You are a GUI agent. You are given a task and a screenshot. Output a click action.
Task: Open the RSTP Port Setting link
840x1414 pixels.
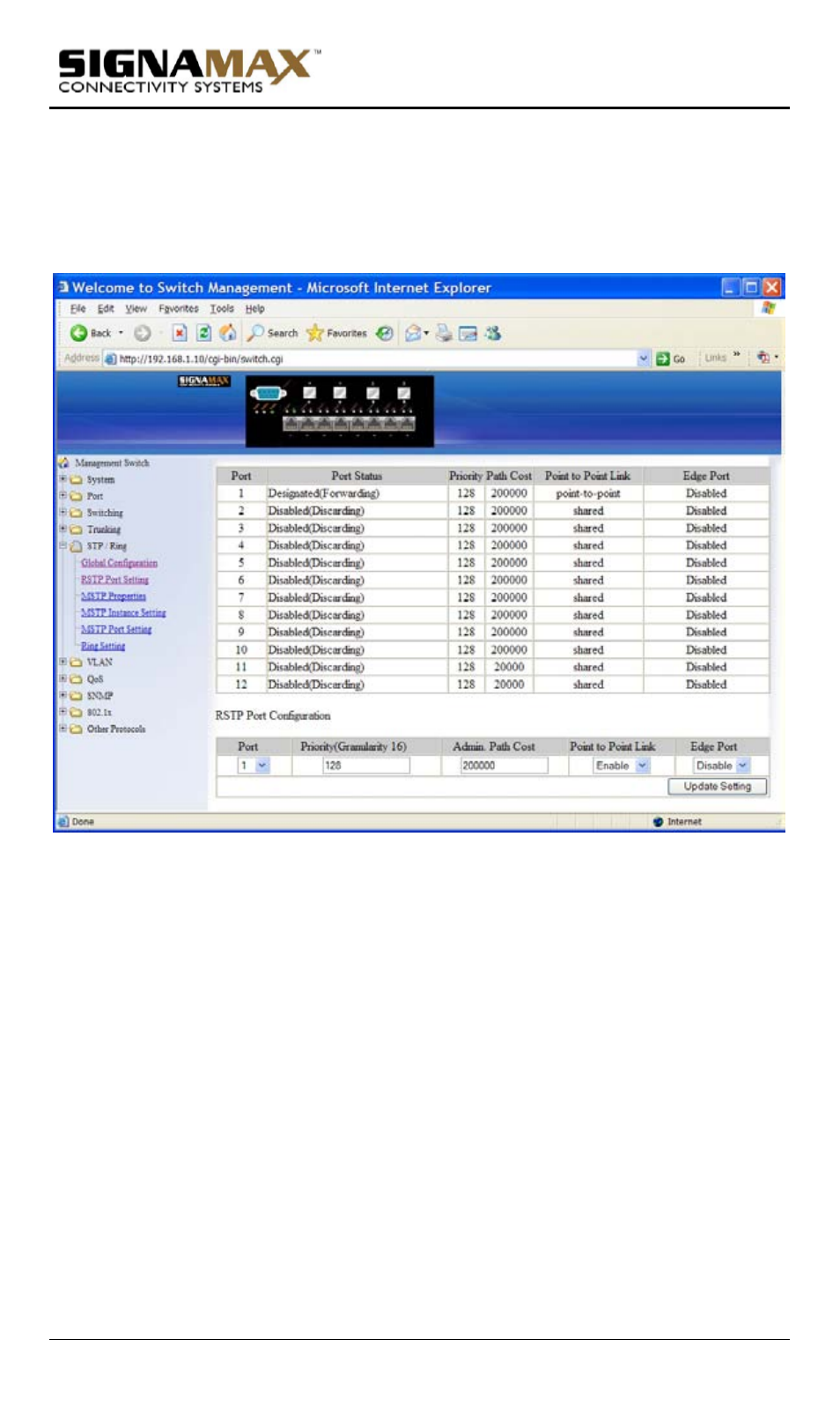click(114, 580)
